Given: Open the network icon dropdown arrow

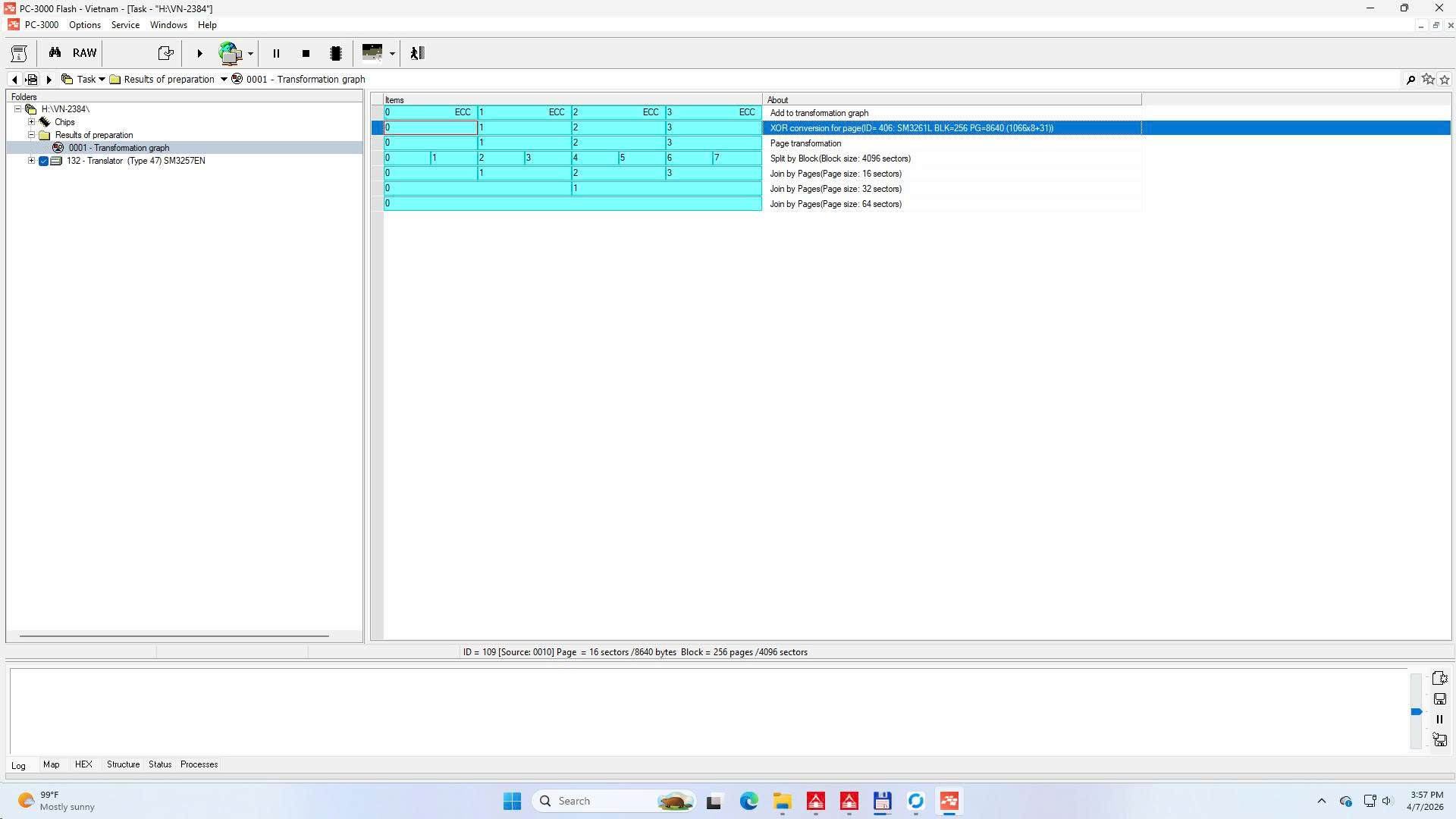Looking at the screenshot, I should pyautogui.click(x=250, y=54).
